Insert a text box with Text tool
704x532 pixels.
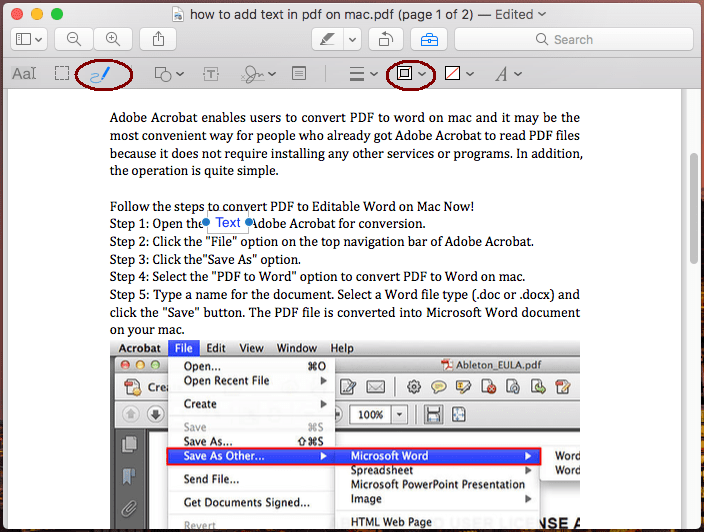211,74
